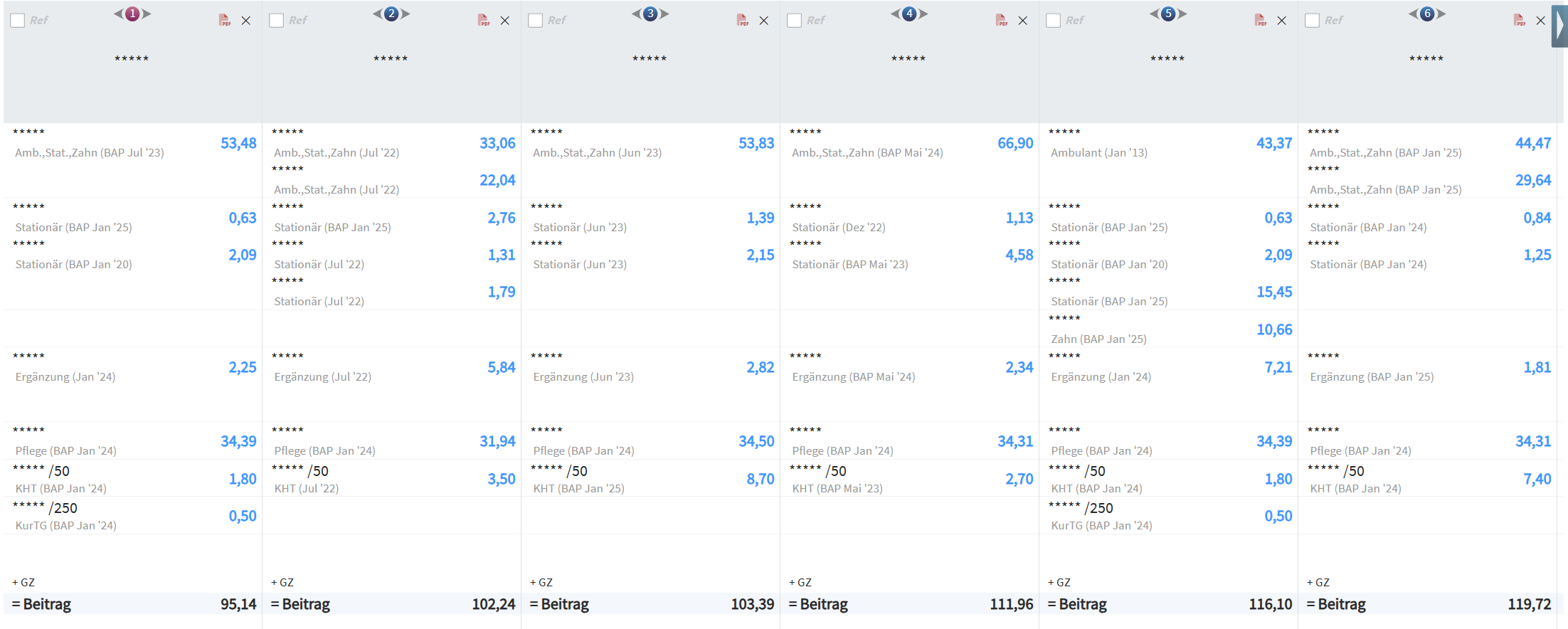Tick the Ref checkbox for column 3

[536, 21]
